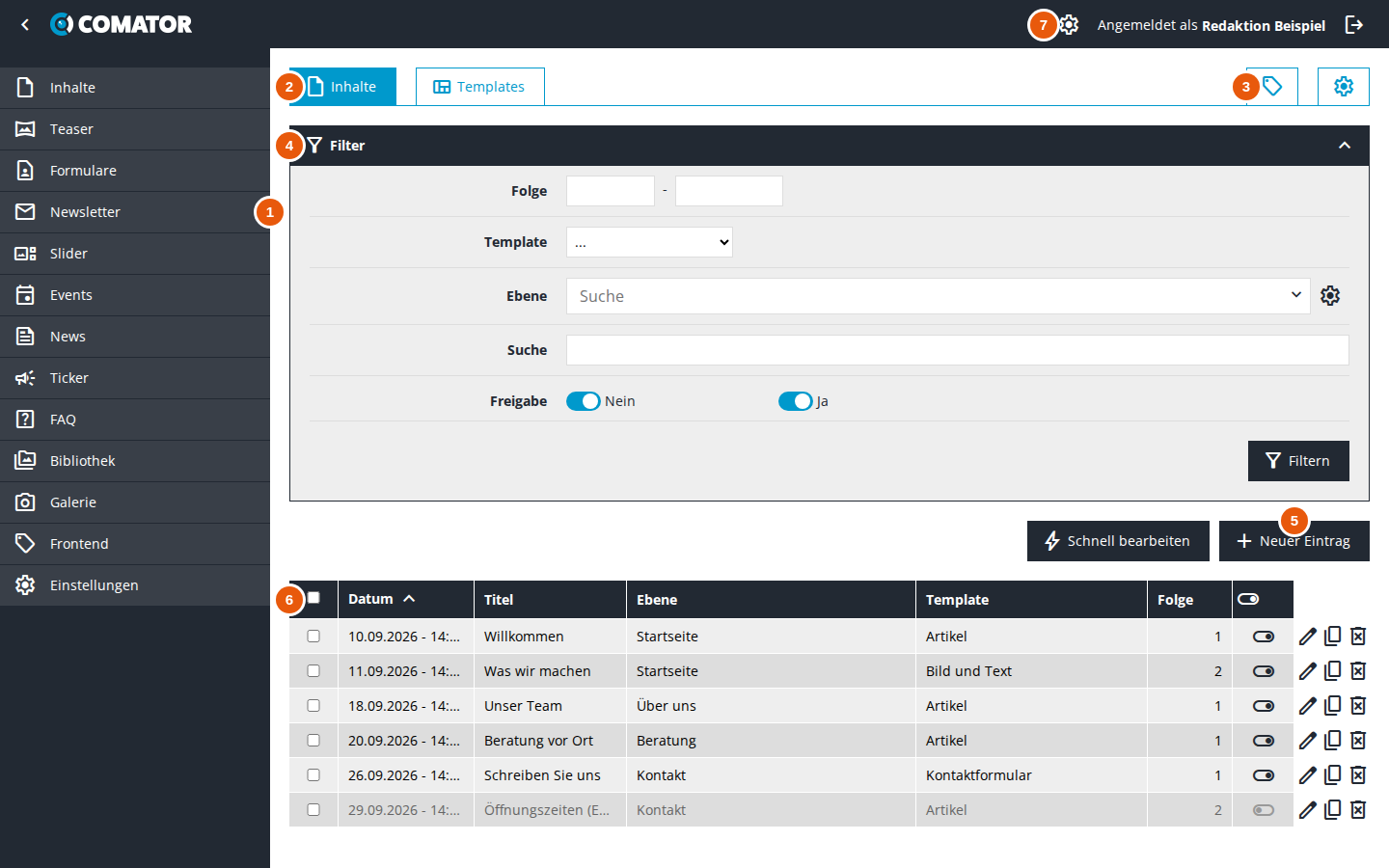Open the Template dropdown

649,242
